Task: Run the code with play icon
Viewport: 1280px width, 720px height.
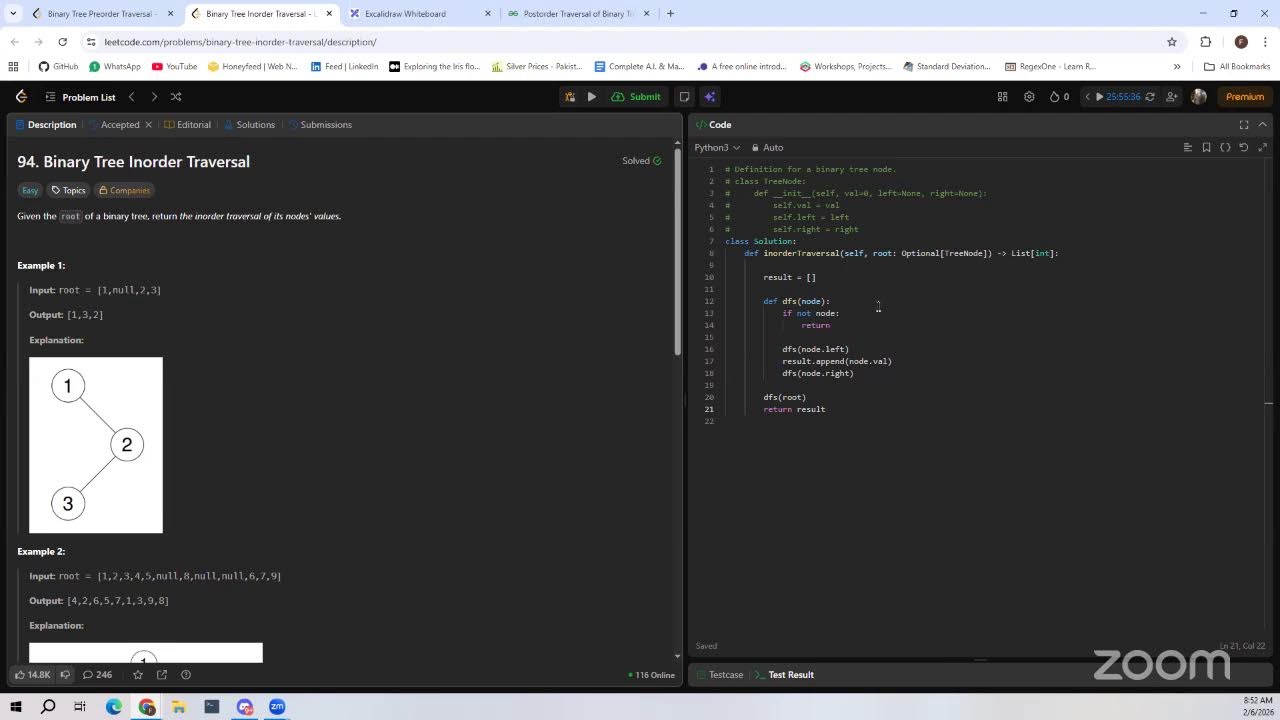Action: pyautogui.click(x=592, y=97)
